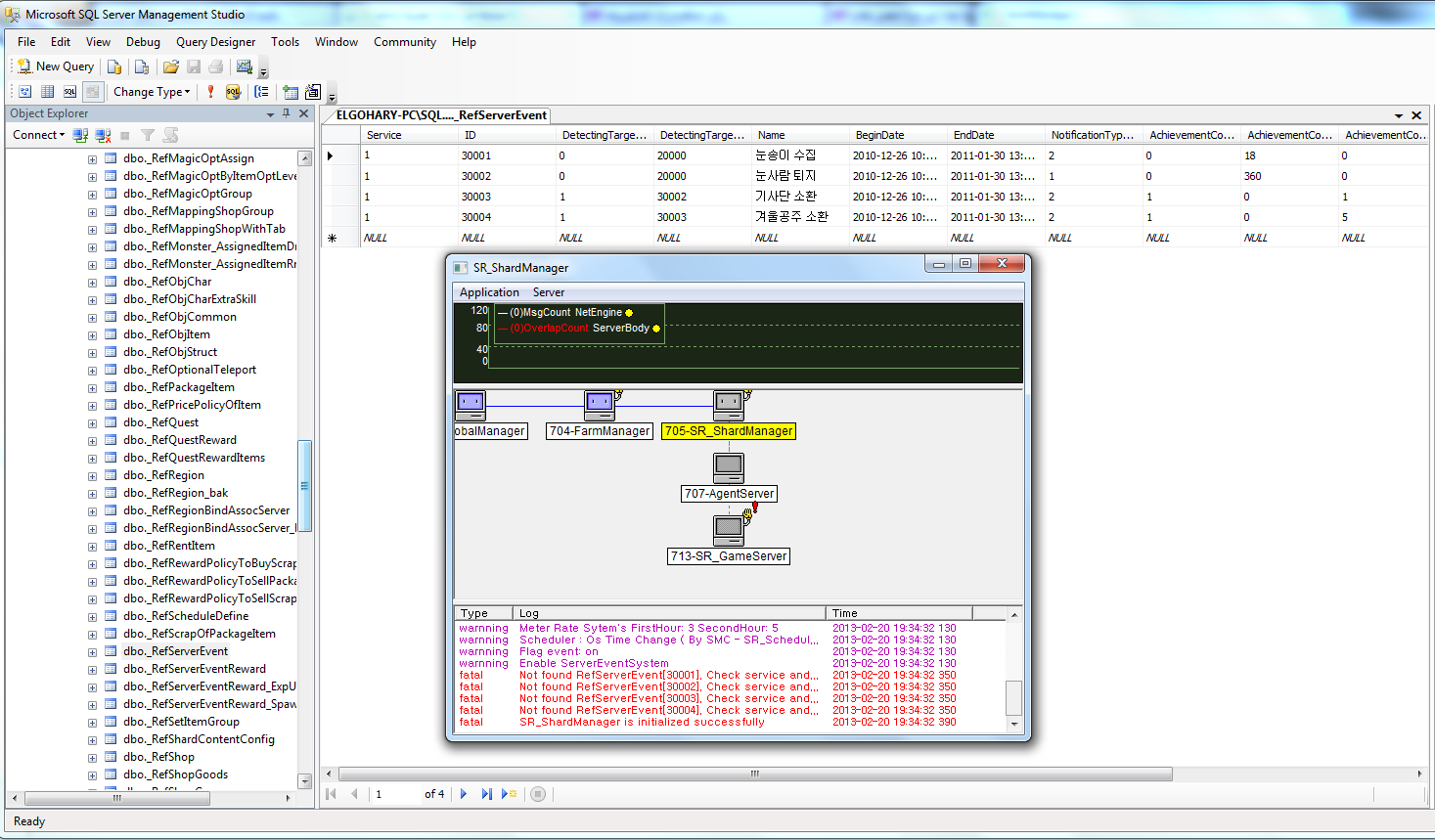Screen dimensions: 1435x840
Task: Open the Debug menu
Action: pyautogui.click(x=143, y=42)
